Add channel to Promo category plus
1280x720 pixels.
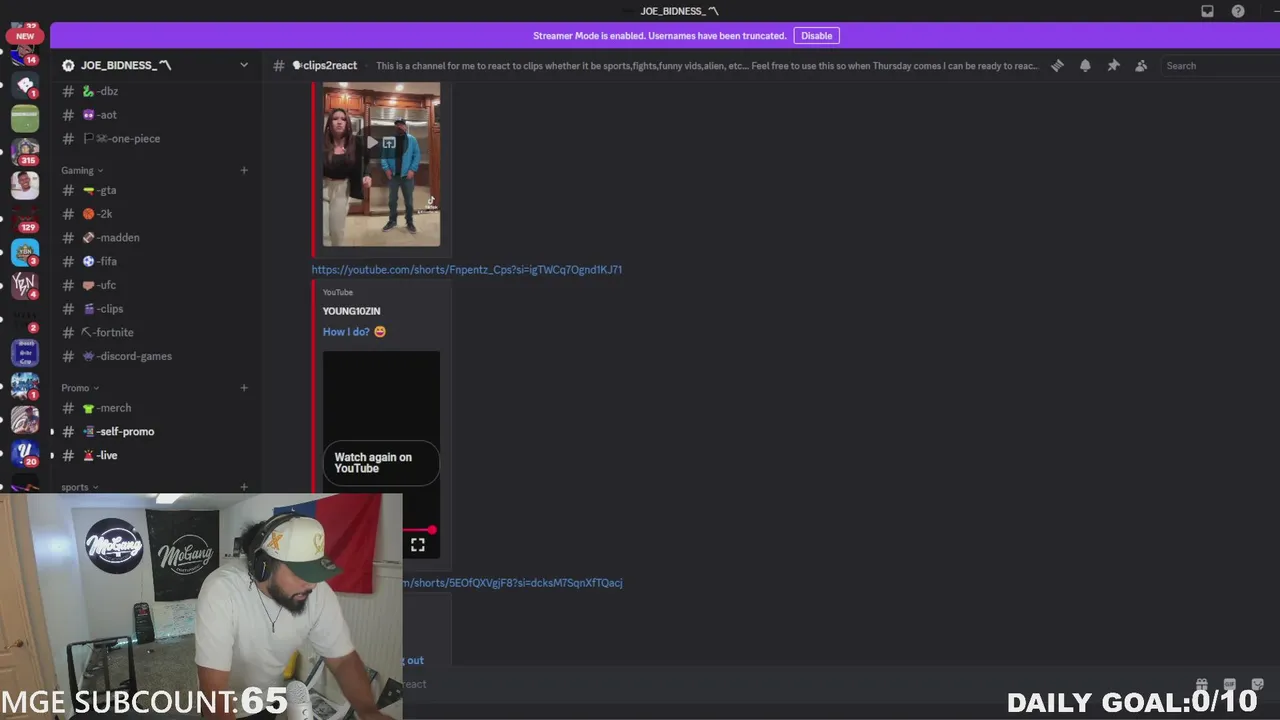tap(244, 388)
